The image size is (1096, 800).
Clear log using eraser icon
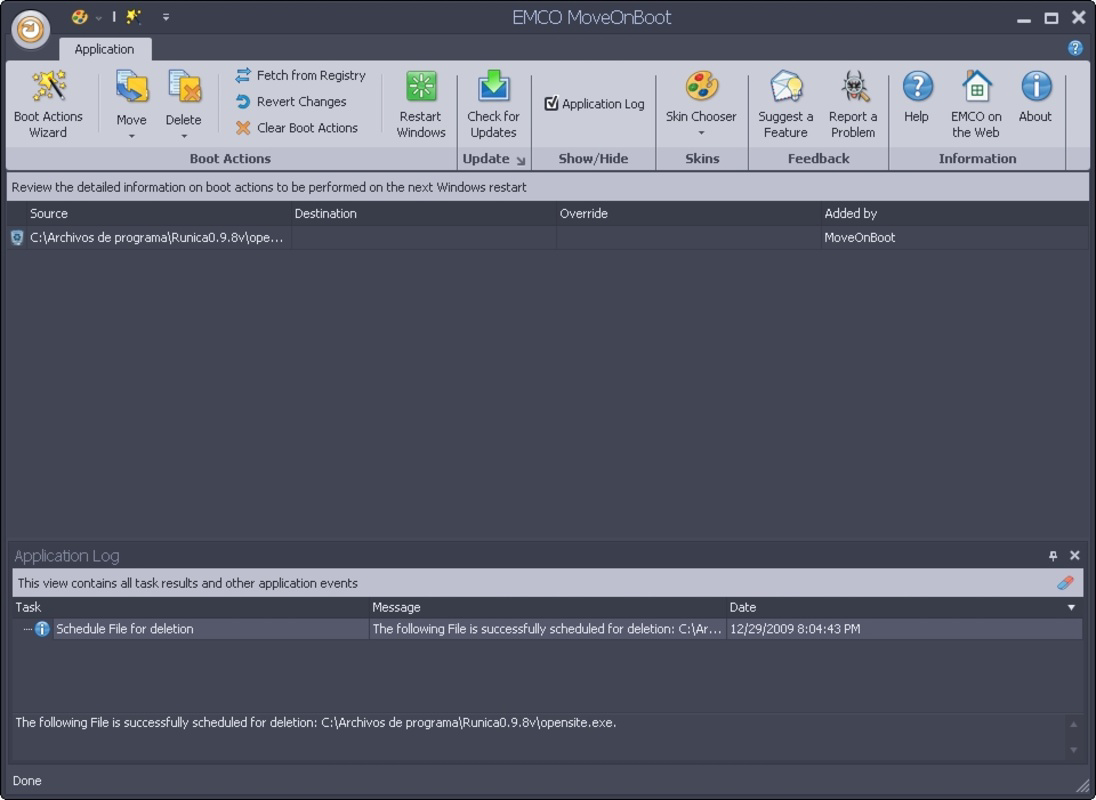(1065, 583)
